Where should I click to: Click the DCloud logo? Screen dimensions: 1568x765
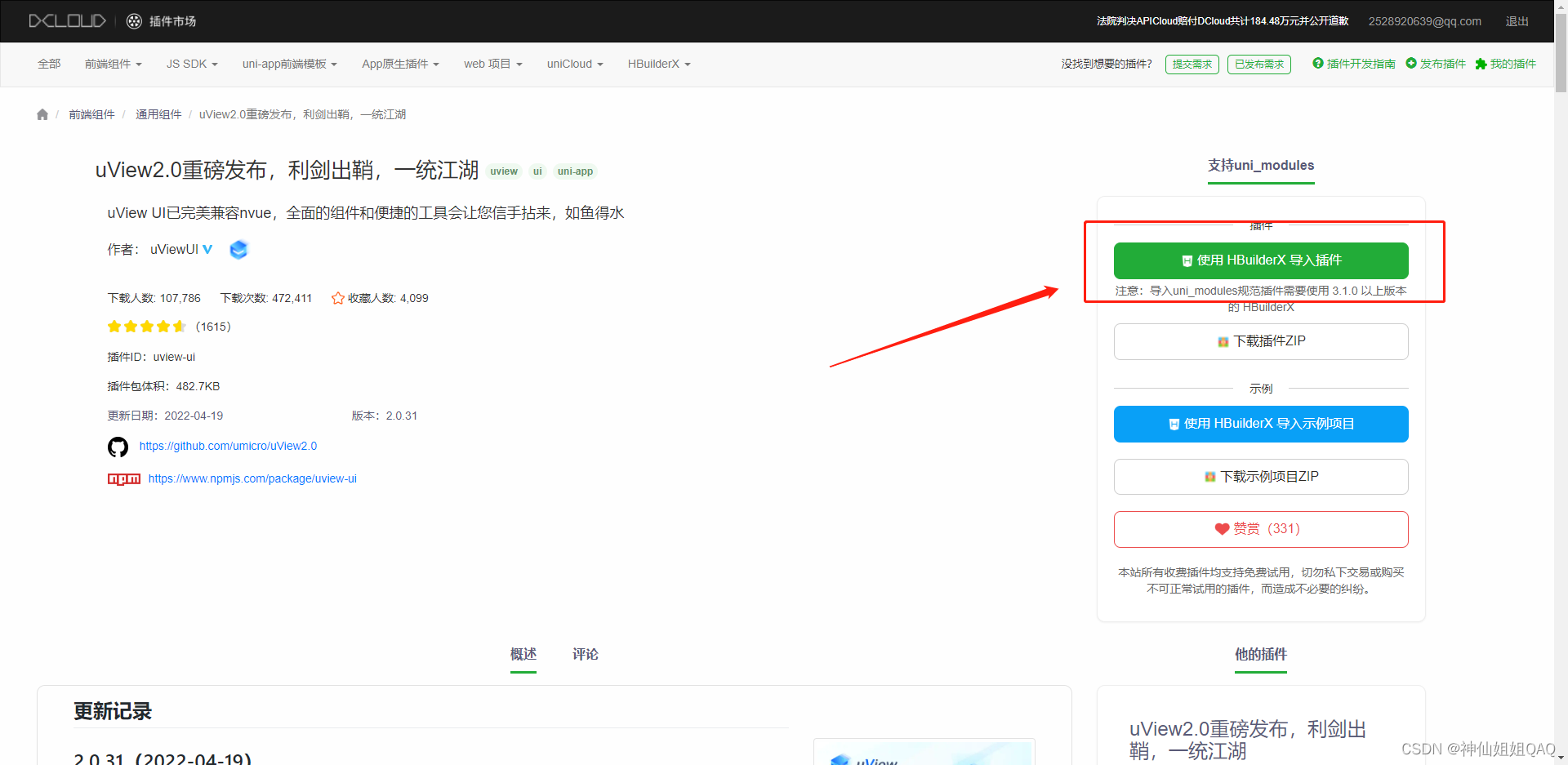tap(67, 20)
